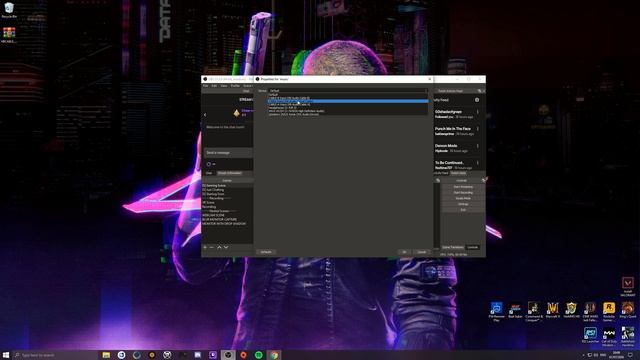Pick CABLE-B Input from the device list

point(348,98)
